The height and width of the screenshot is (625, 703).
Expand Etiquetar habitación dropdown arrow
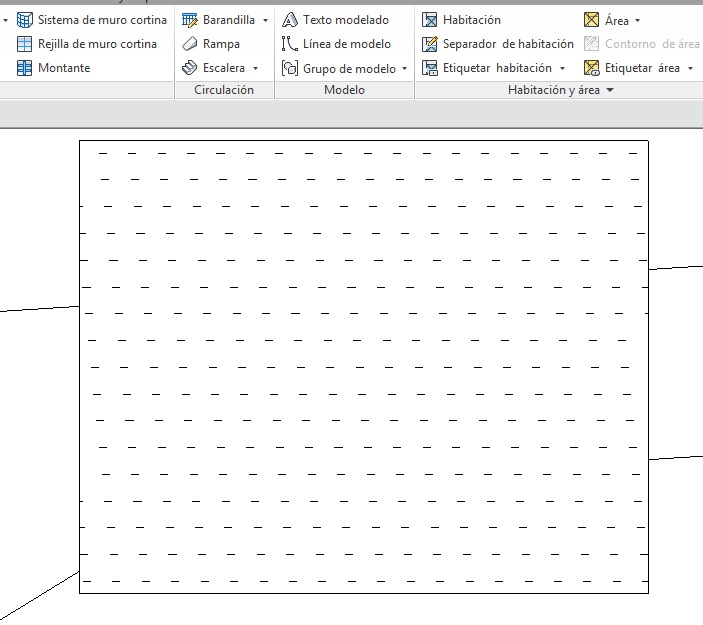pos(562,68)
